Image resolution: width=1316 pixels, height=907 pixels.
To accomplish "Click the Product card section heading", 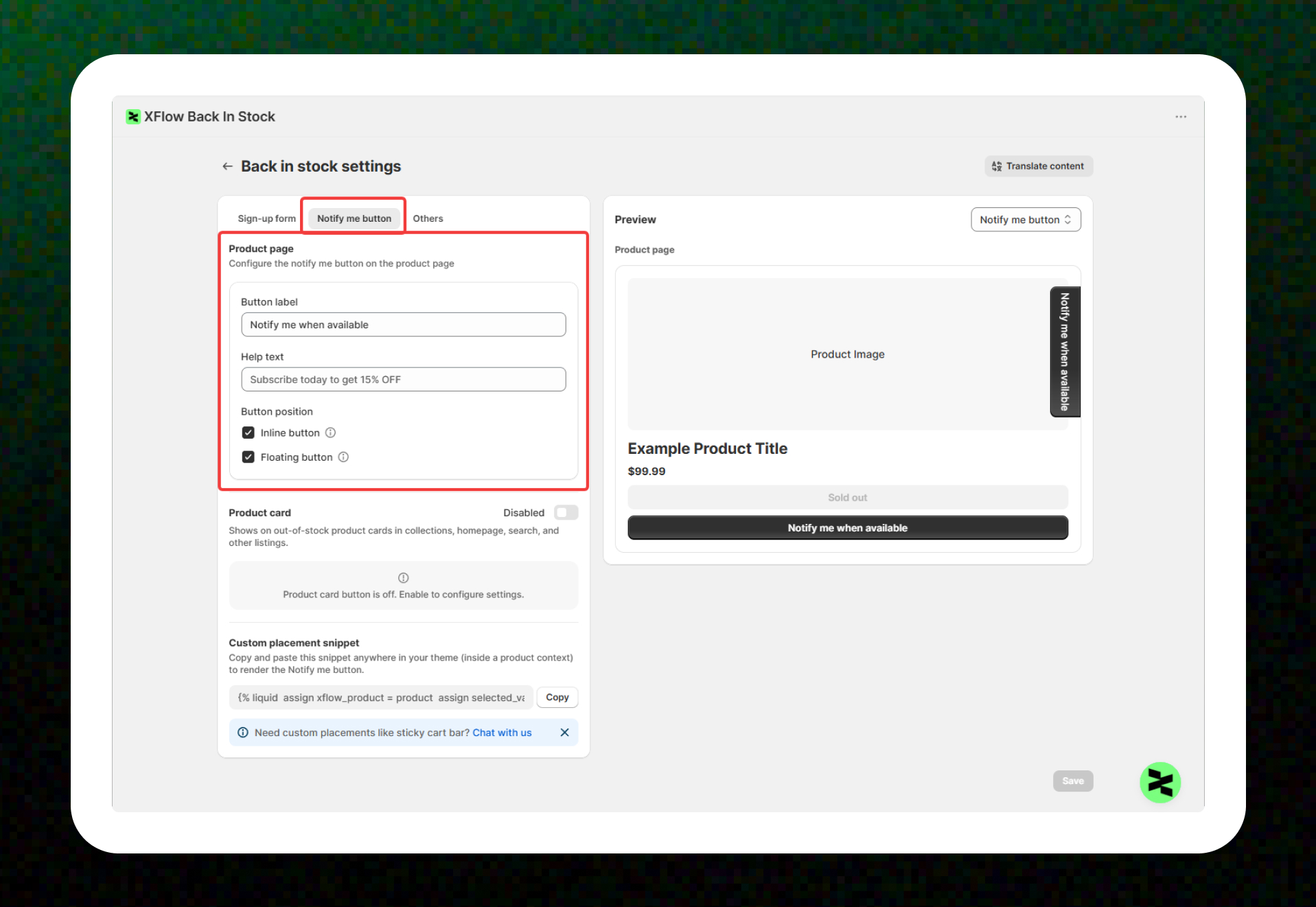I will 259,513.
